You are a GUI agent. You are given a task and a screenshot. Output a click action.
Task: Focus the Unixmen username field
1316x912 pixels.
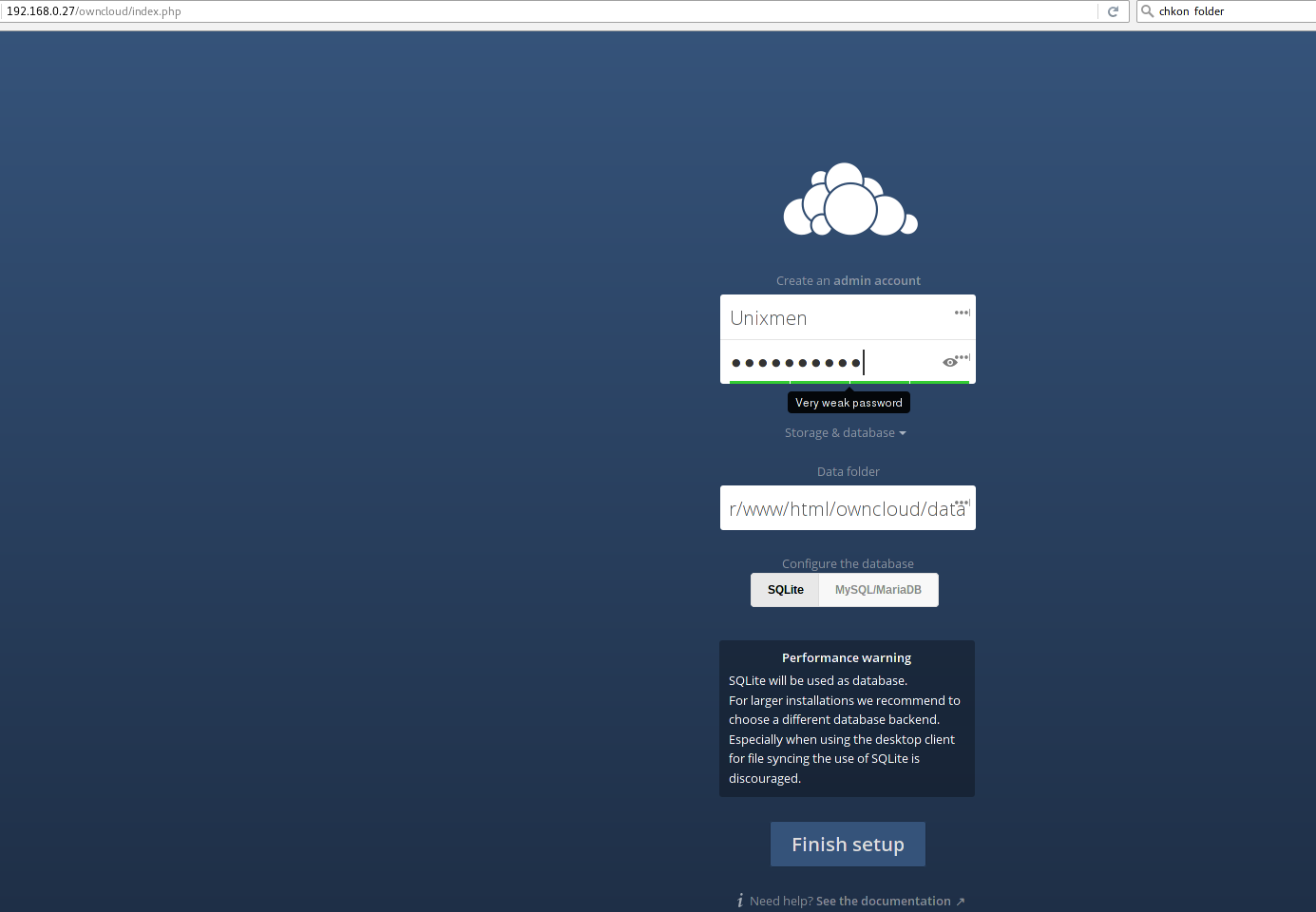click(x=848, y=317)
